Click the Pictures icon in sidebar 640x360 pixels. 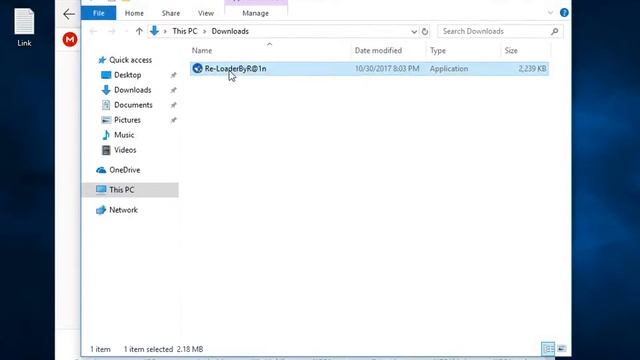click(106, 120)
